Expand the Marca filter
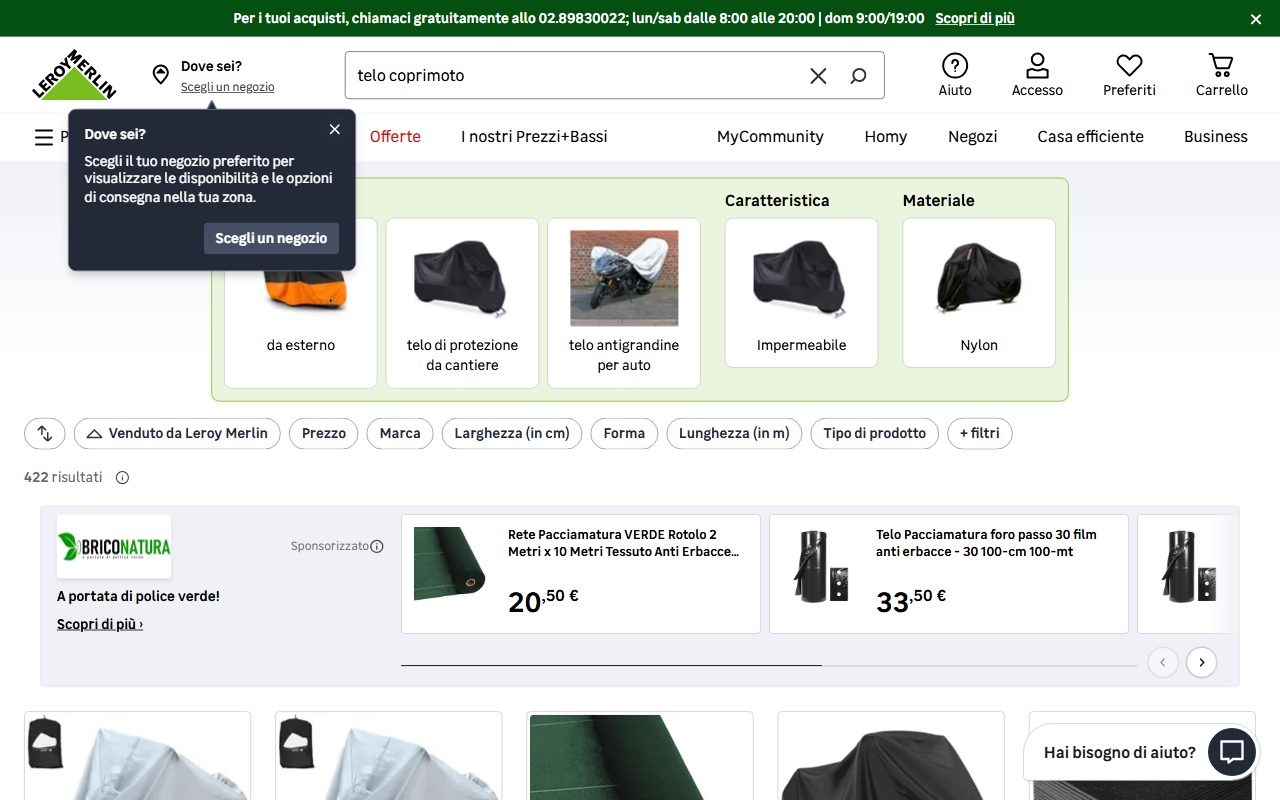1280x800 pixels. 400,433
